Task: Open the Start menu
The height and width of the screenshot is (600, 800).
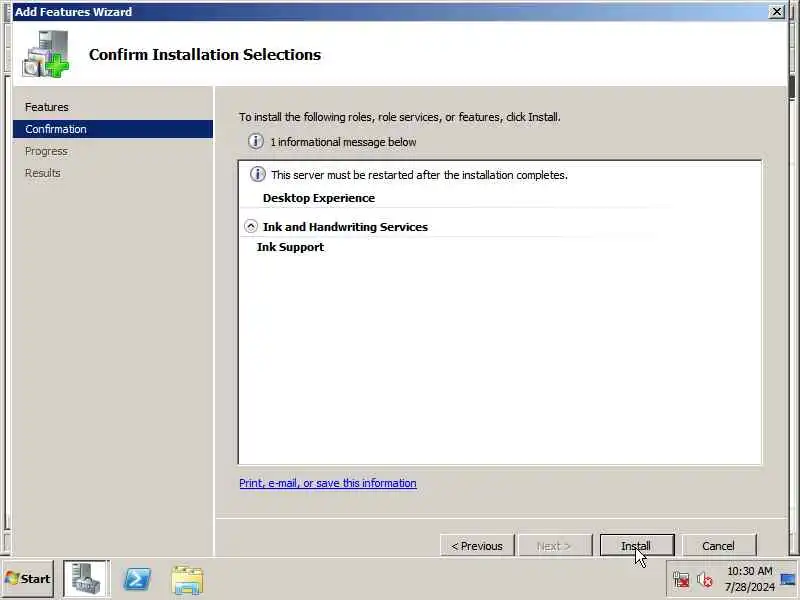Action: click(28, 579)
